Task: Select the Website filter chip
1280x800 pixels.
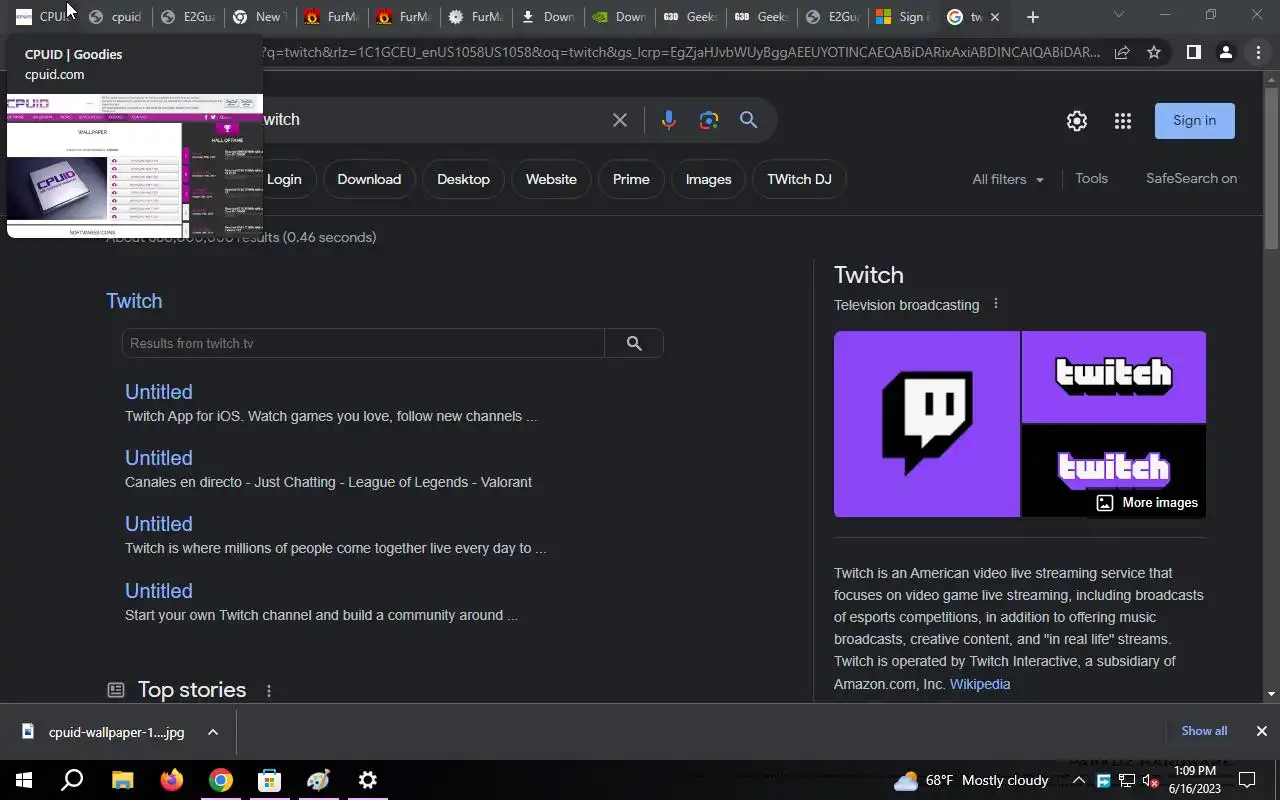Action: click(x=551, y=179)
